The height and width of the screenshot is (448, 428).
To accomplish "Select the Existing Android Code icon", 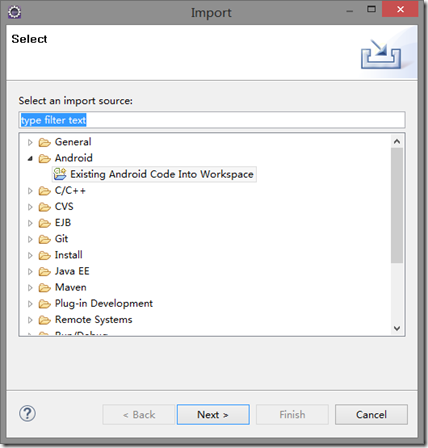I will pos(60,174).
